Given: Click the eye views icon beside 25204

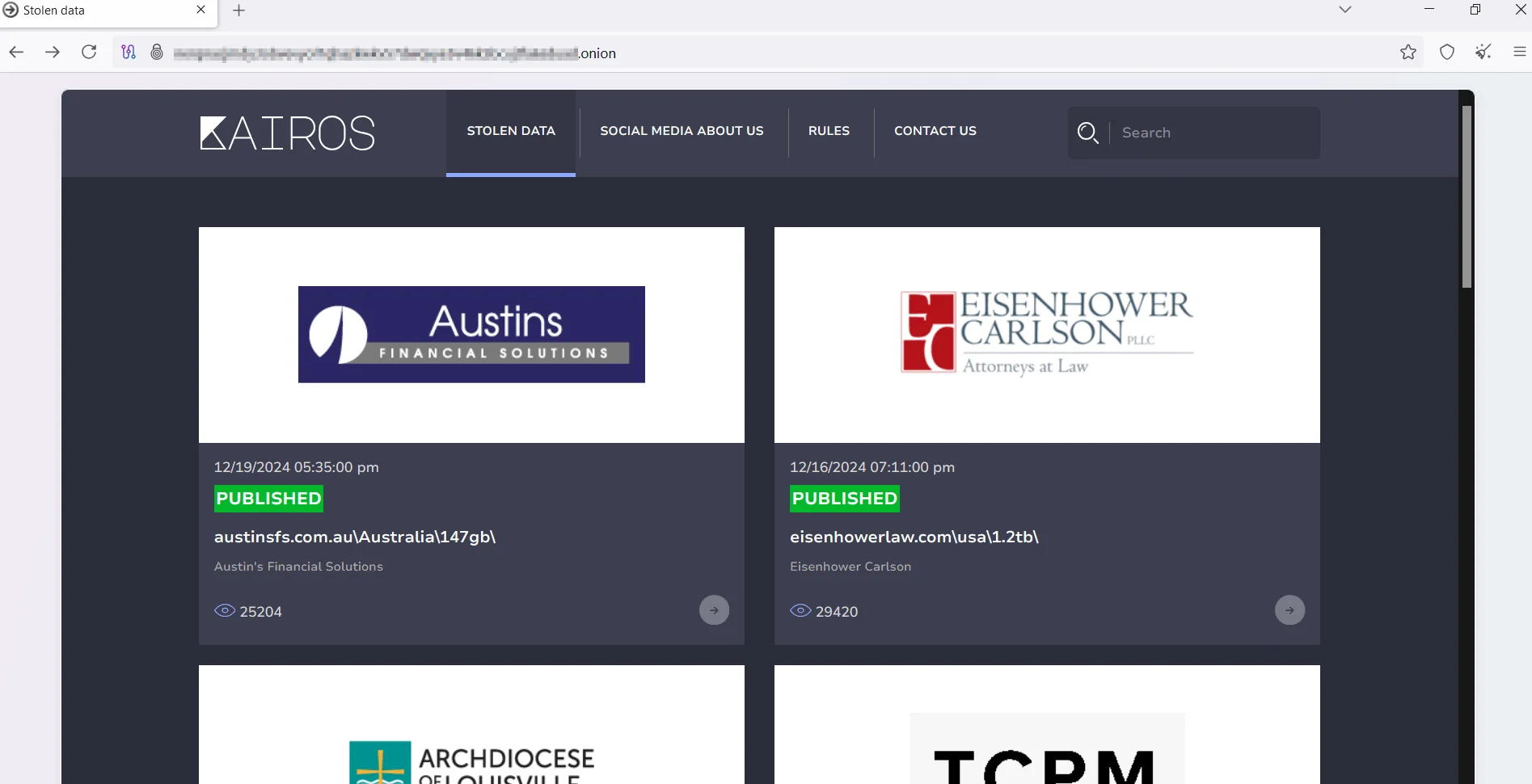Looking at the screenshot, I should click(225, 610).
